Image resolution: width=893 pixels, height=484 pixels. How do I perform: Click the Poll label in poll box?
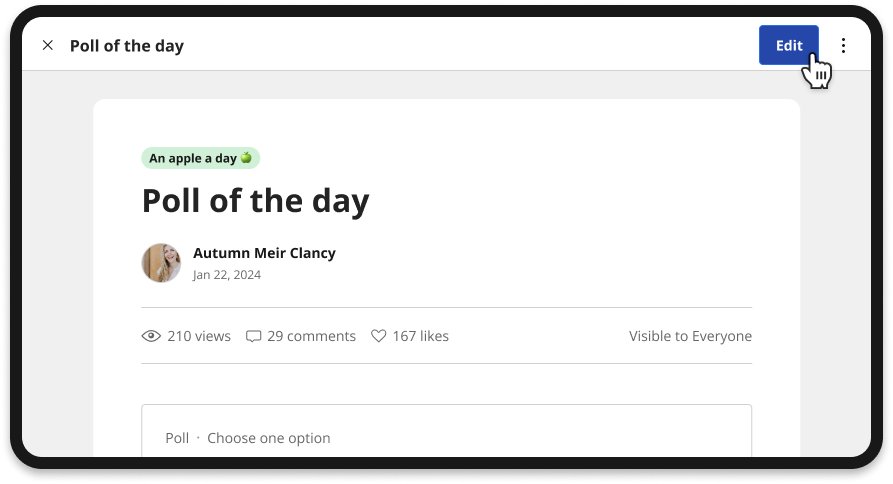click(x=177, y=438)
